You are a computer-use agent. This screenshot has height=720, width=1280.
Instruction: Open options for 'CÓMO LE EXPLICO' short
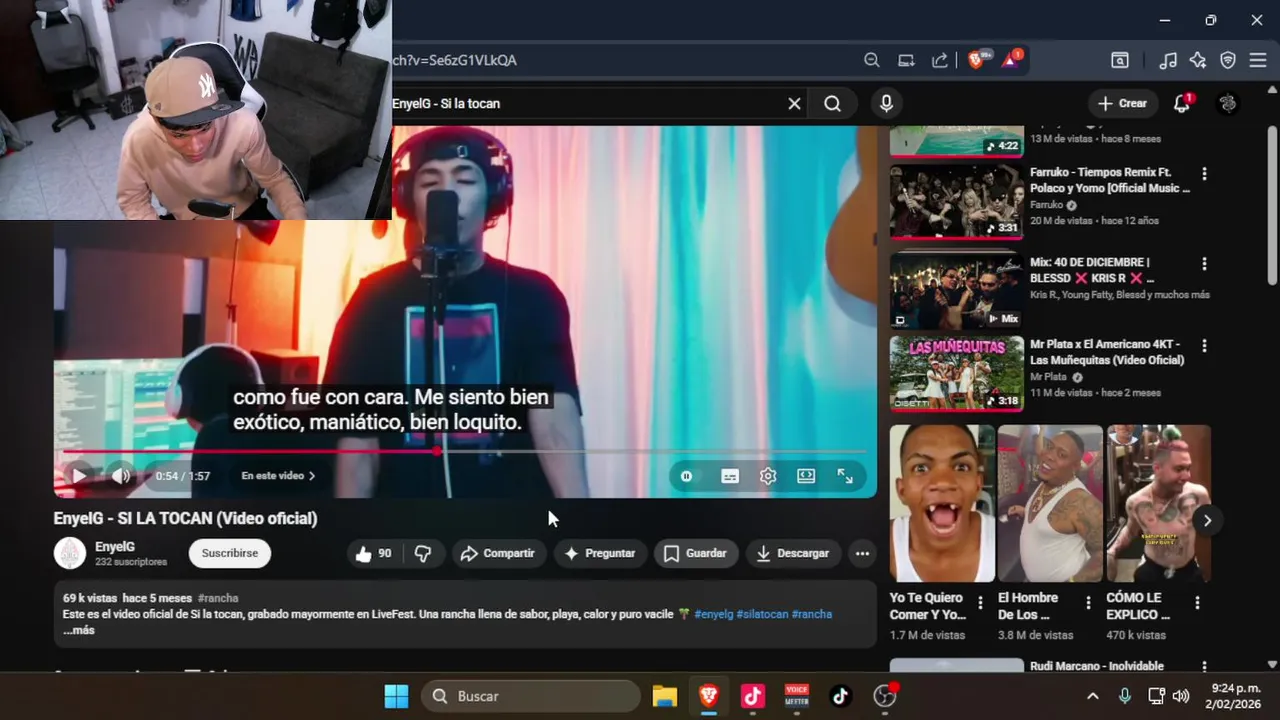coord(1197,603)
